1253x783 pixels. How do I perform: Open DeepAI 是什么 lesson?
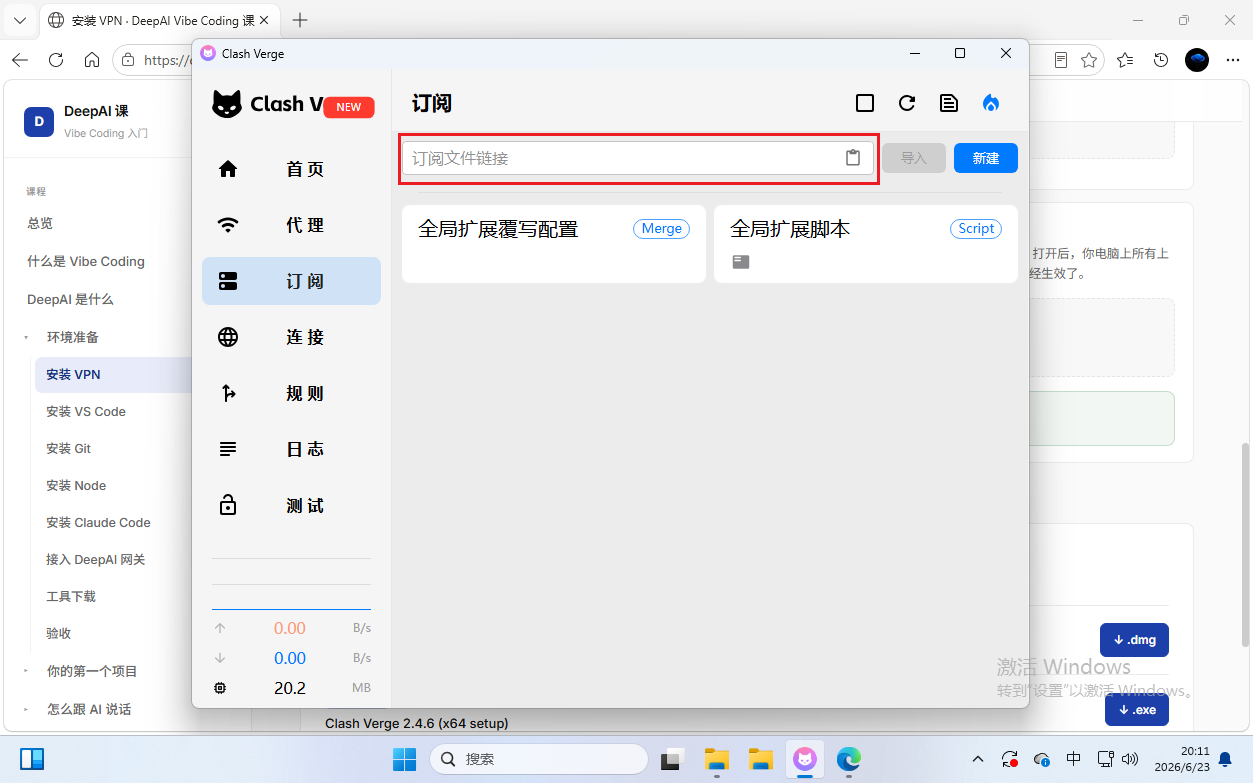(x=70, y=299)
